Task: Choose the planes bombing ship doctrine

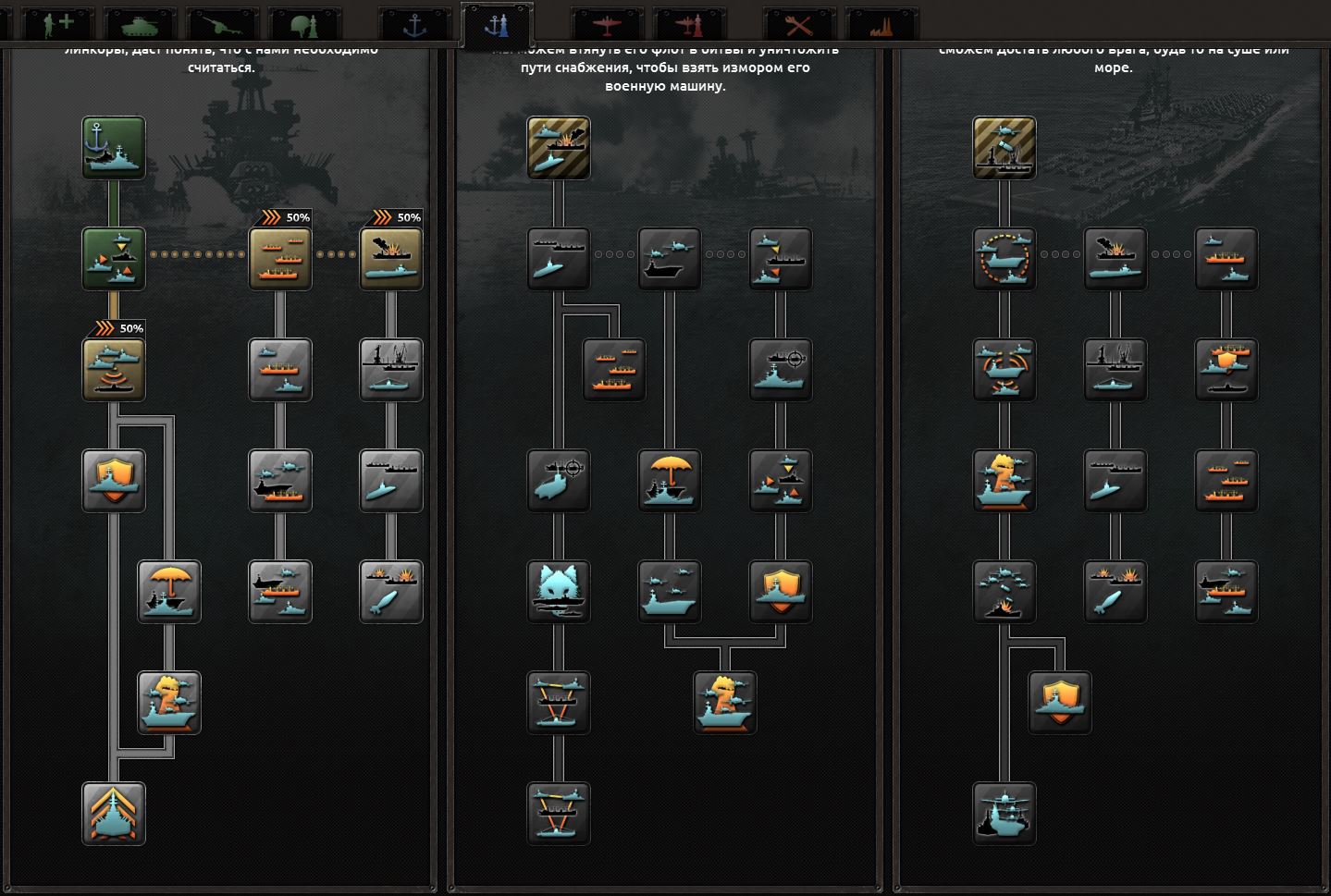Action: click(1004, 592)
